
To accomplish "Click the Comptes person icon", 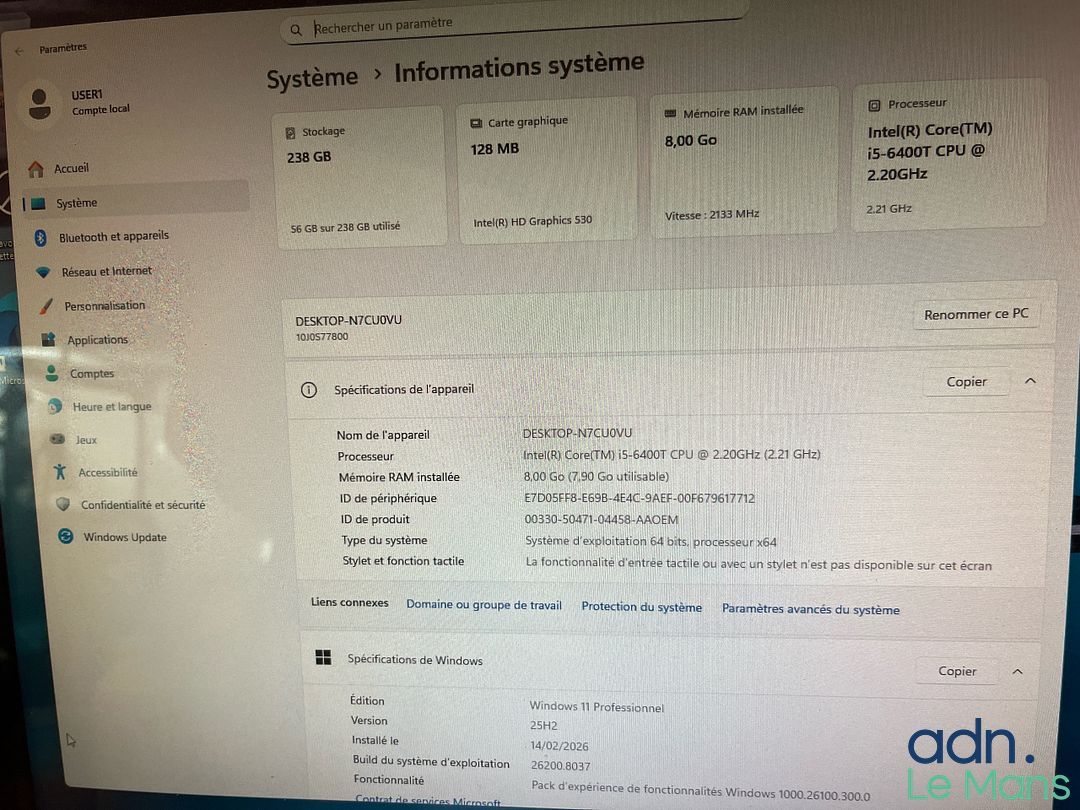I will point(52,373).
